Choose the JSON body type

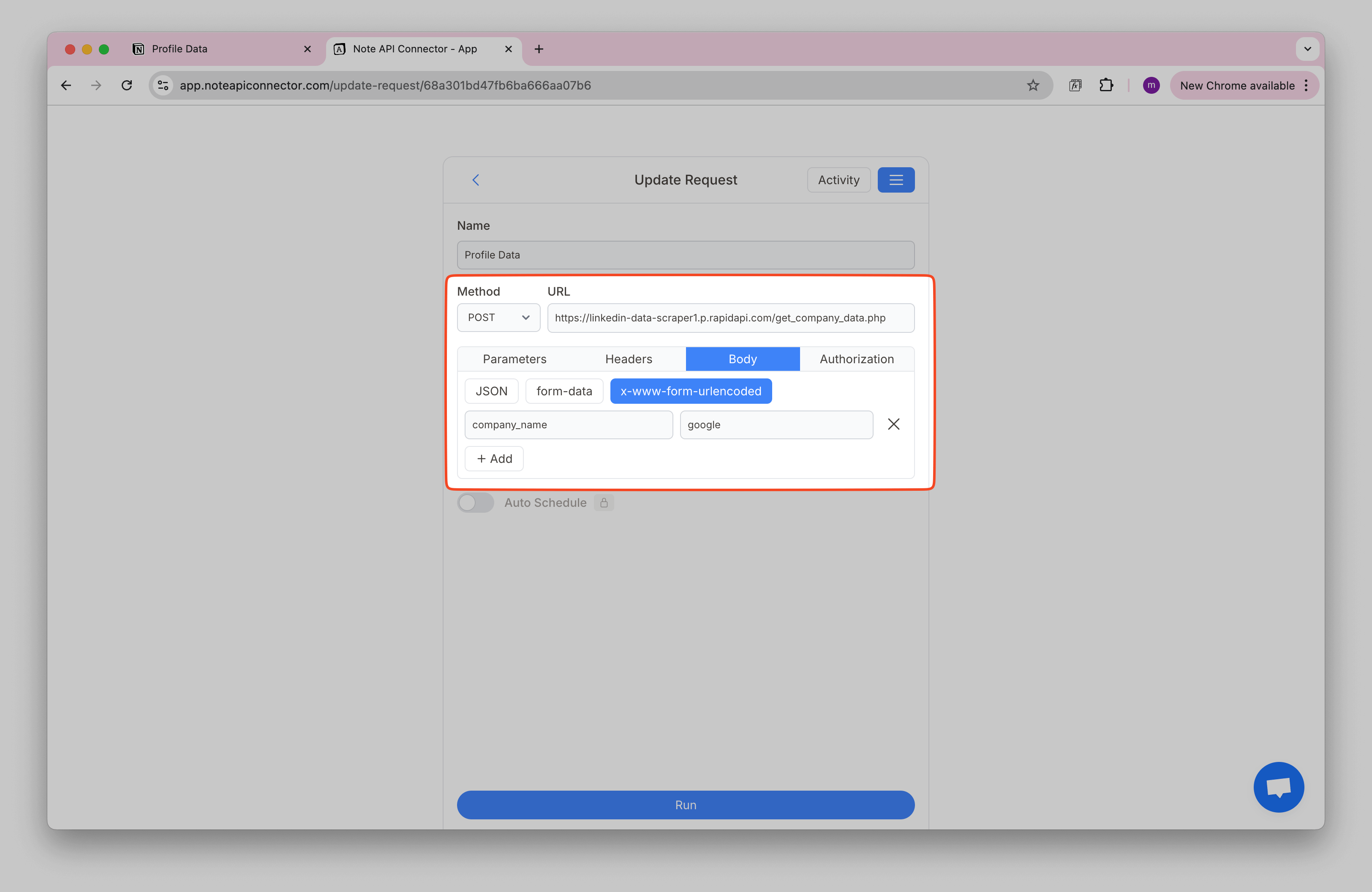(x=491, y=391)
